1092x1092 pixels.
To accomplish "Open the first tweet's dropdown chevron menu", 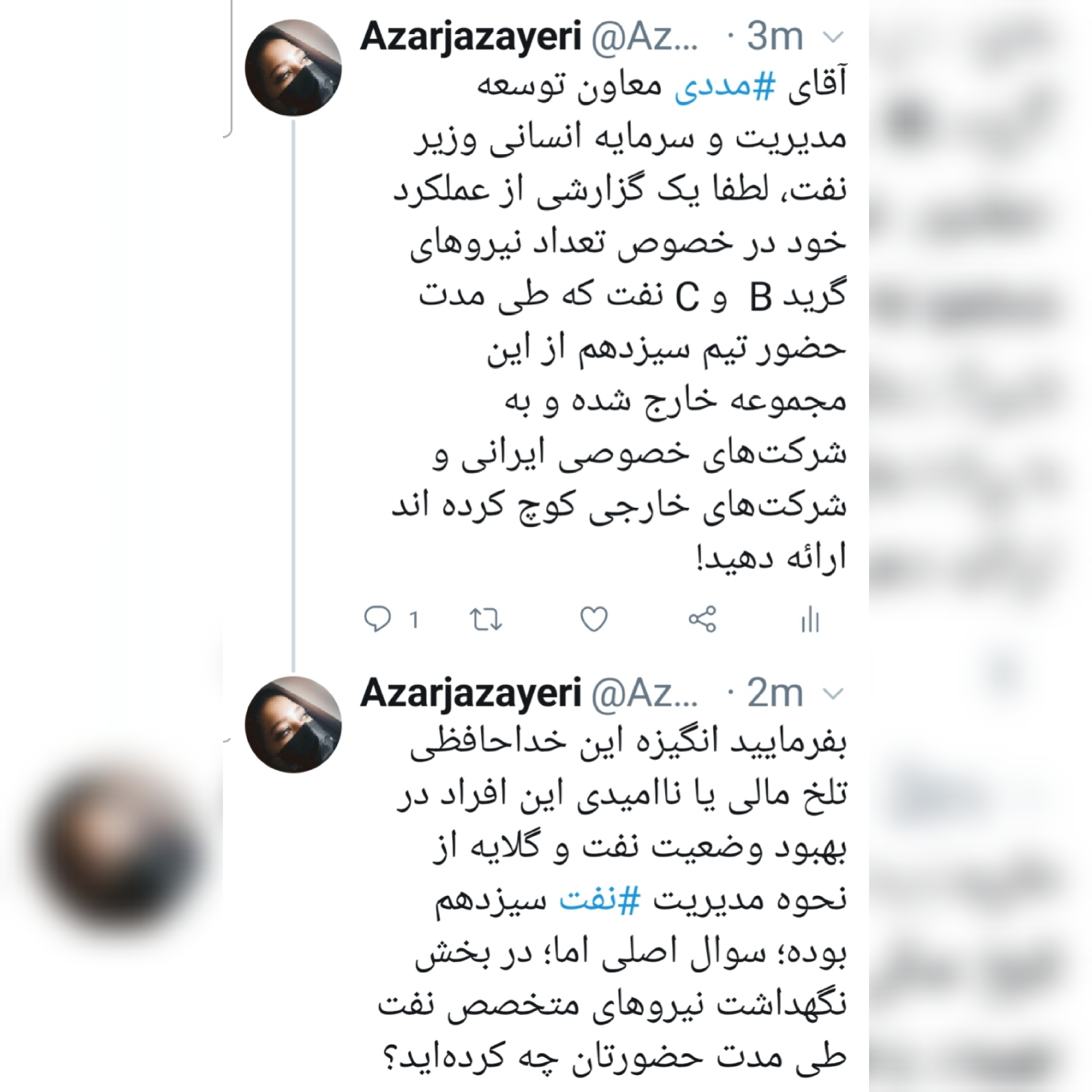I will [x=833, y=38].
